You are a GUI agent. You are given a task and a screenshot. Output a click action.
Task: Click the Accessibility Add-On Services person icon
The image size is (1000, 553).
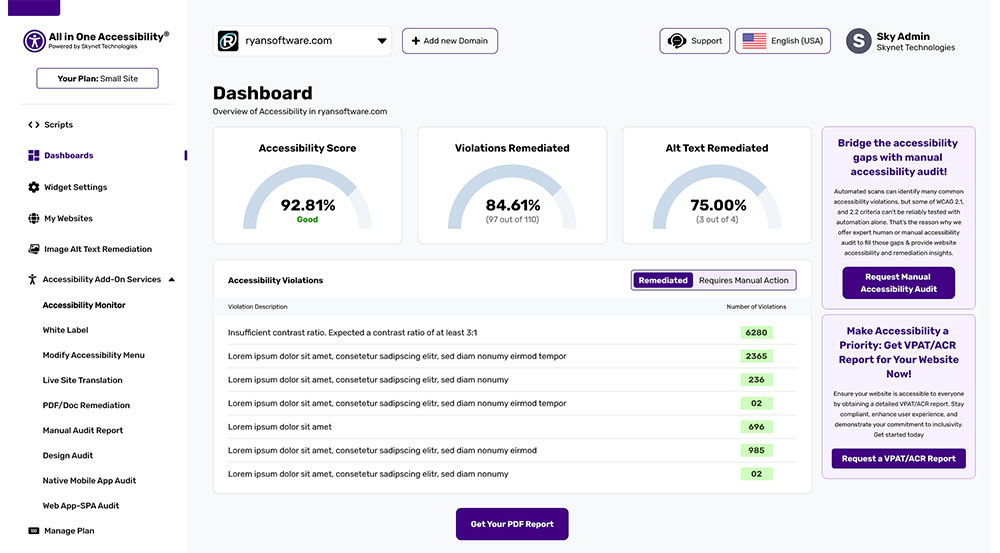pyautogui.click(x=33, y=279)
